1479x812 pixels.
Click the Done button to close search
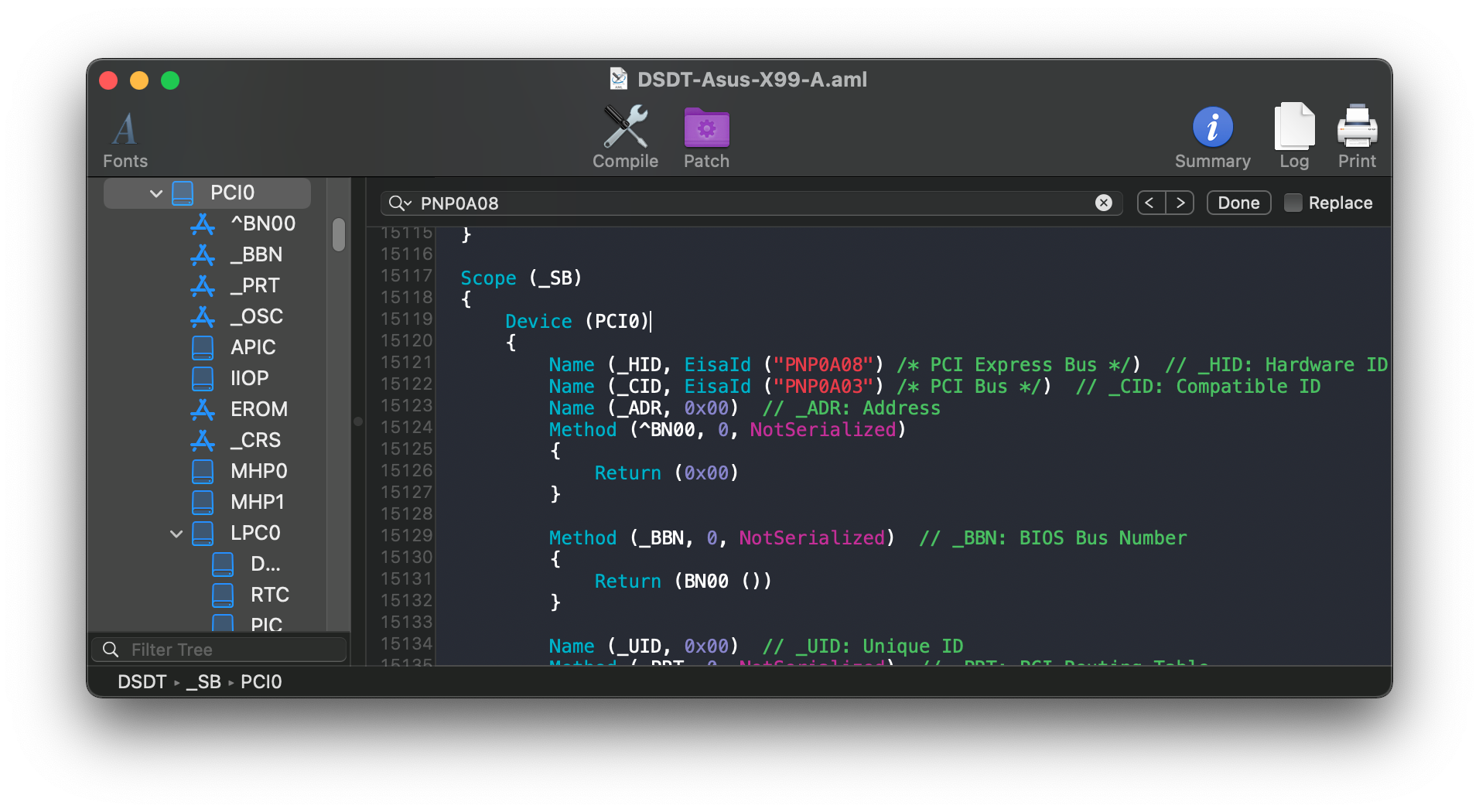pos(1238,202)
